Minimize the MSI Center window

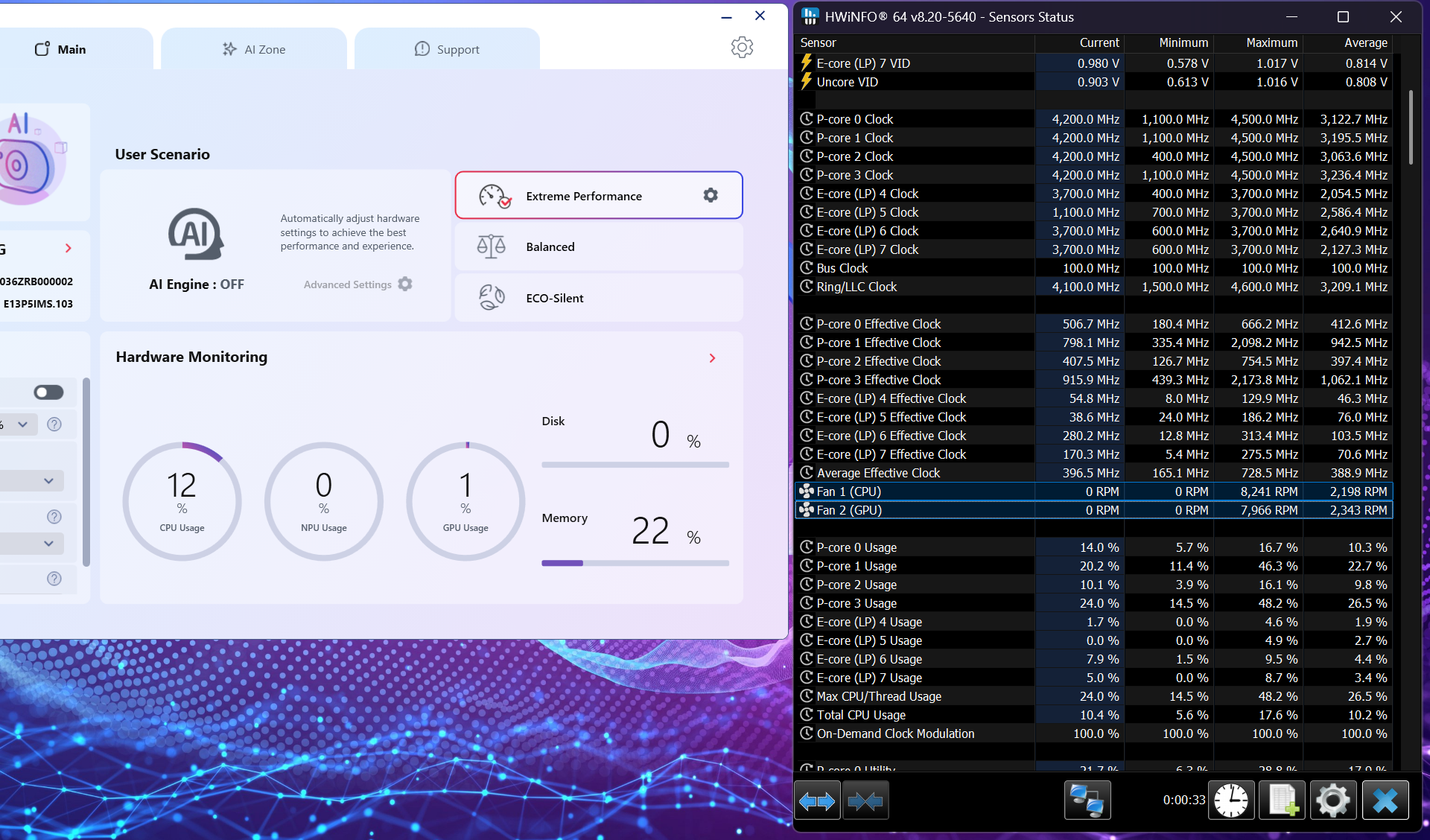727,16
